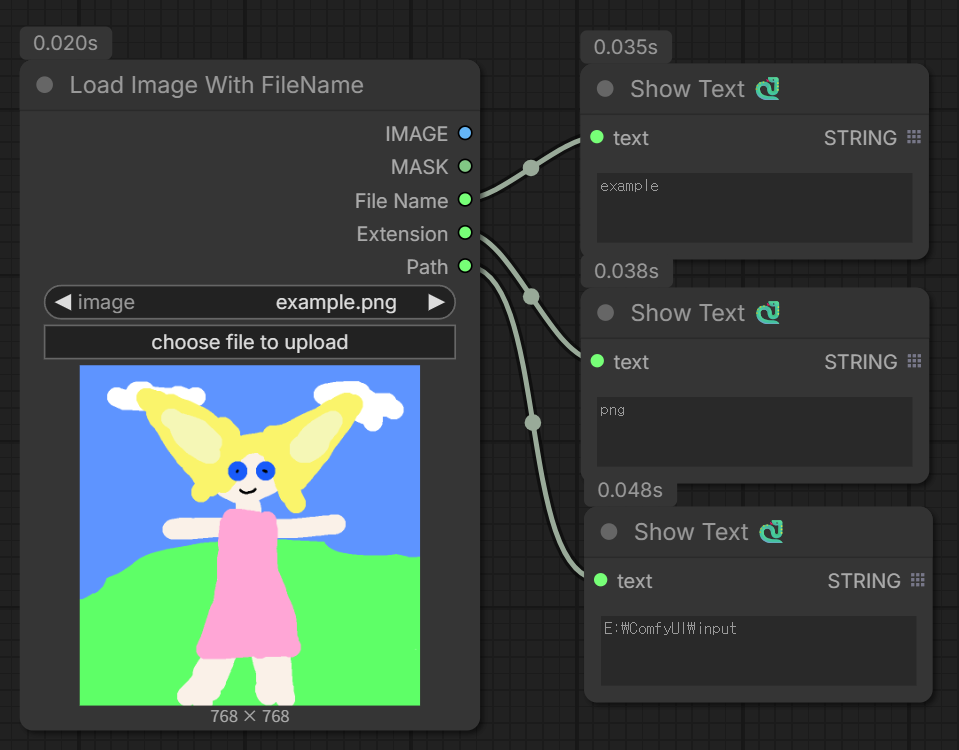This screenshot has height=750, width=959.
Task: Click the MASK output socket
Action: (465, 166)
